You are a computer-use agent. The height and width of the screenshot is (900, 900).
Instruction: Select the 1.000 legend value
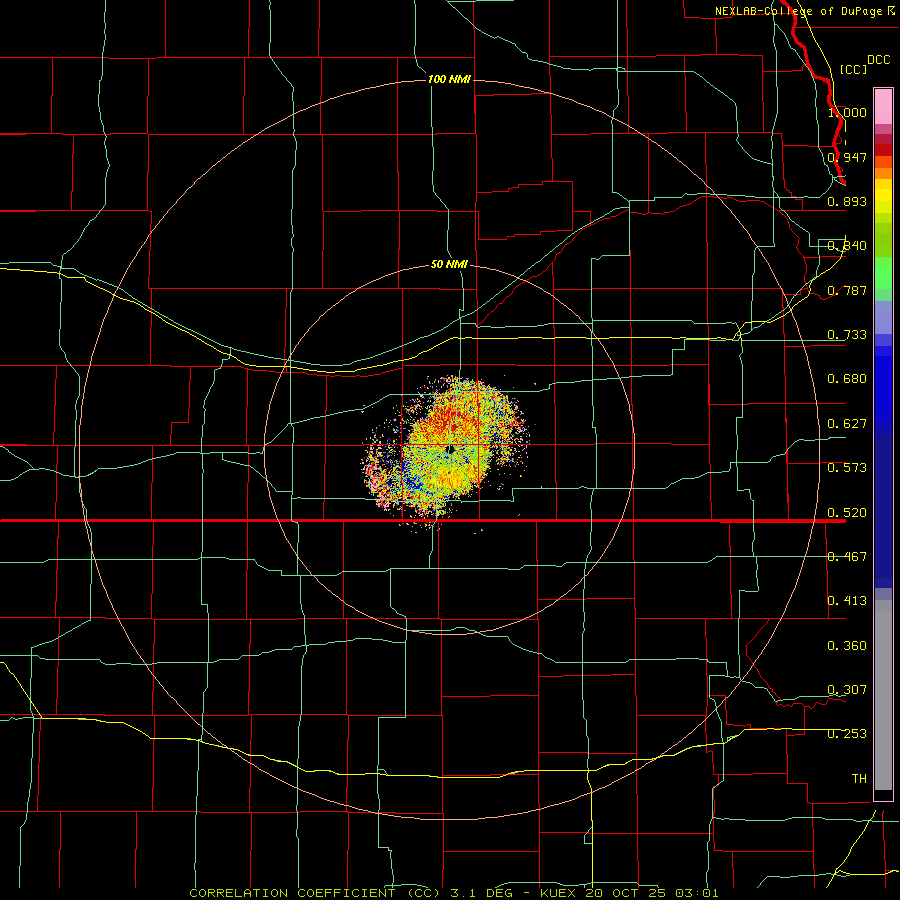coord(847,112)
